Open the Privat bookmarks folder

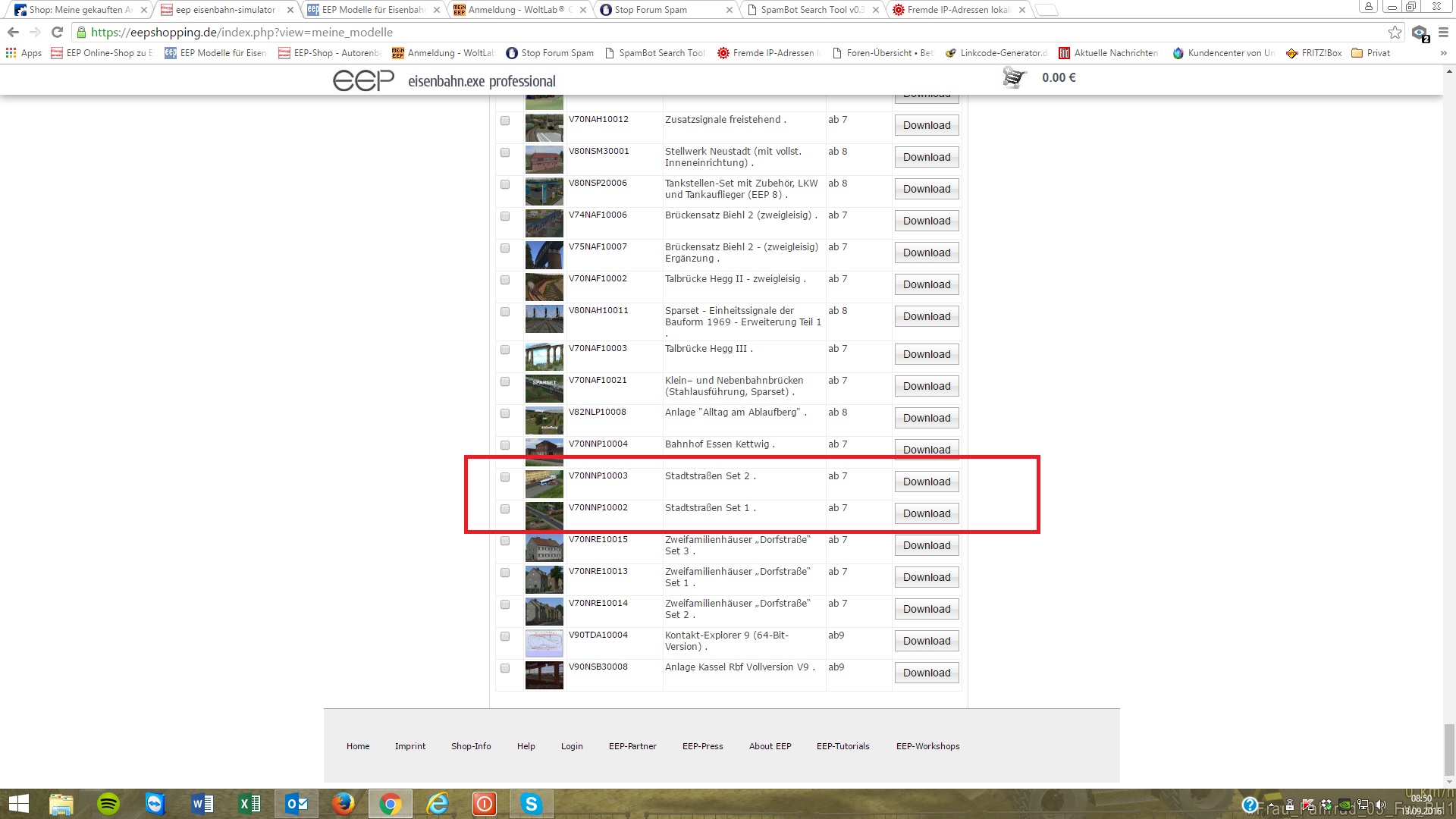point(1371,53)
